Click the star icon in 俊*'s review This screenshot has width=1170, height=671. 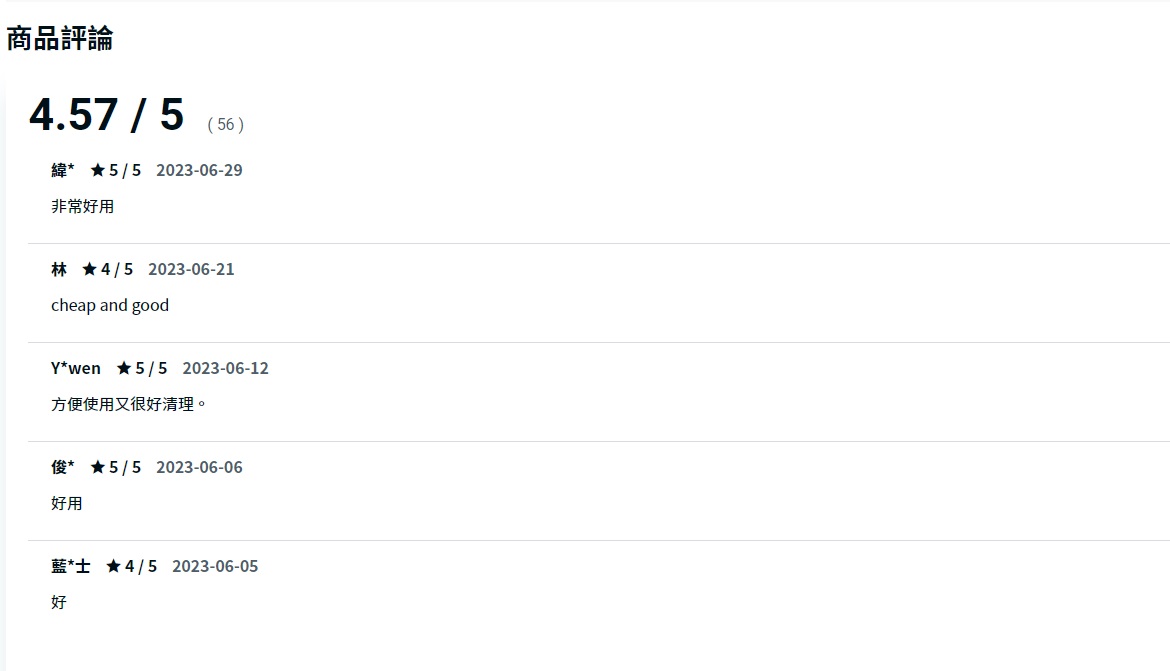[98, 467]
